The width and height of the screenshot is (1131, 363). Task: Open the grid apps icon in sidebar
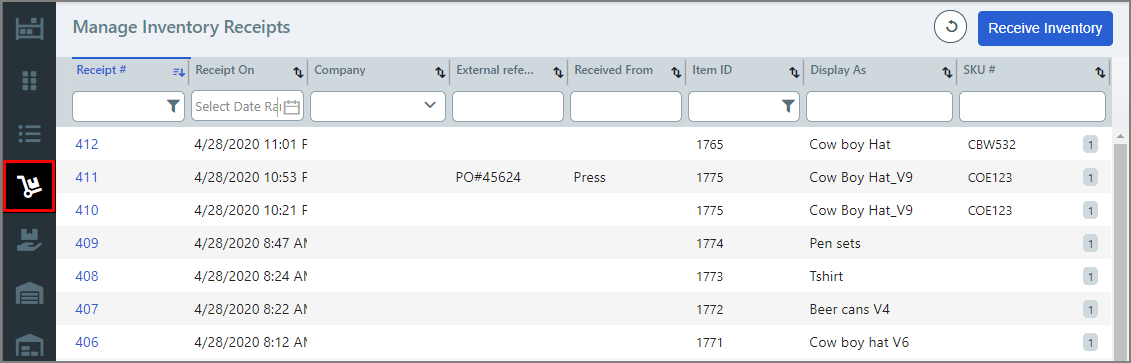tap(30, 81)
